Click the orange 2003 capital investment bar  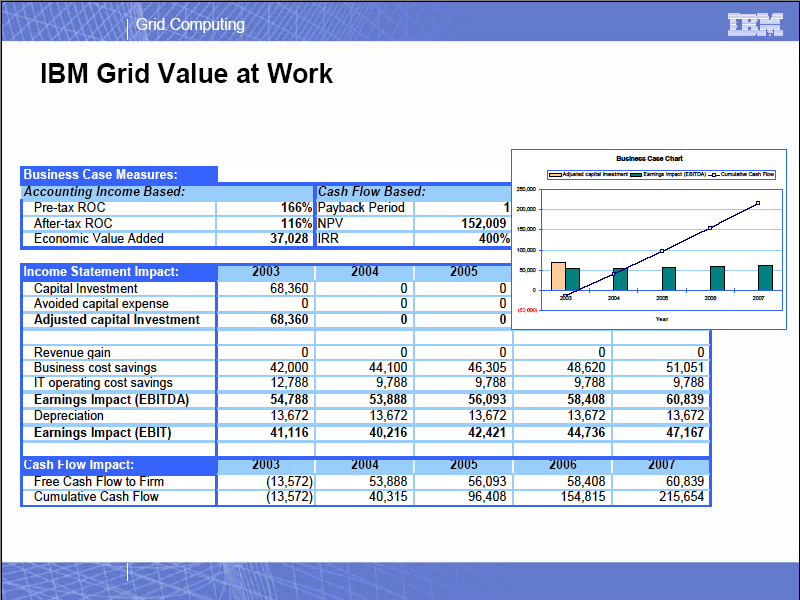click(x=558, y=277)
